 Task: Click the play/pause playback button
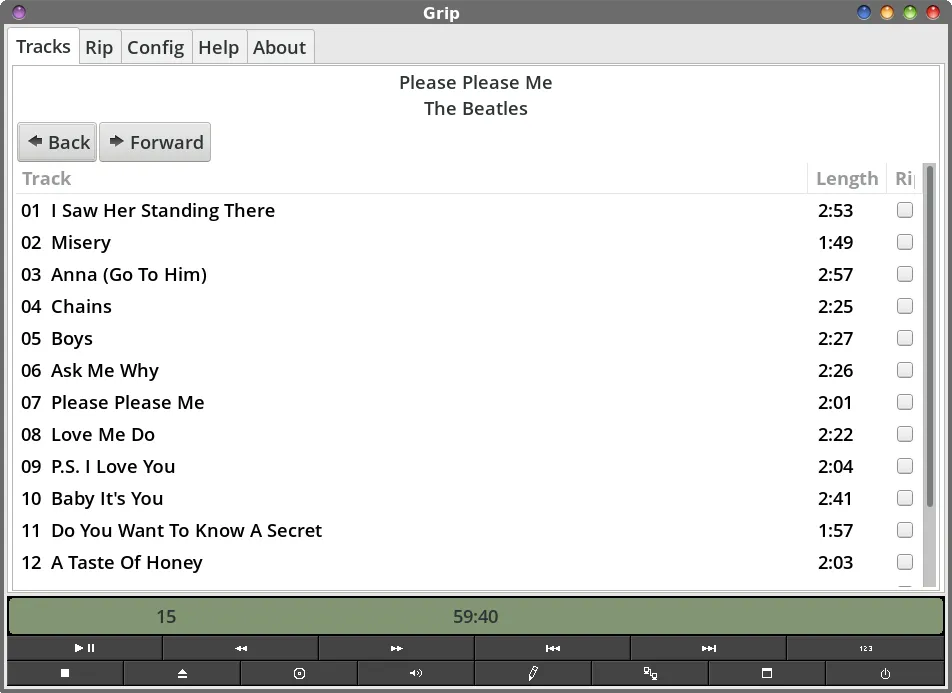coord(84,648)
